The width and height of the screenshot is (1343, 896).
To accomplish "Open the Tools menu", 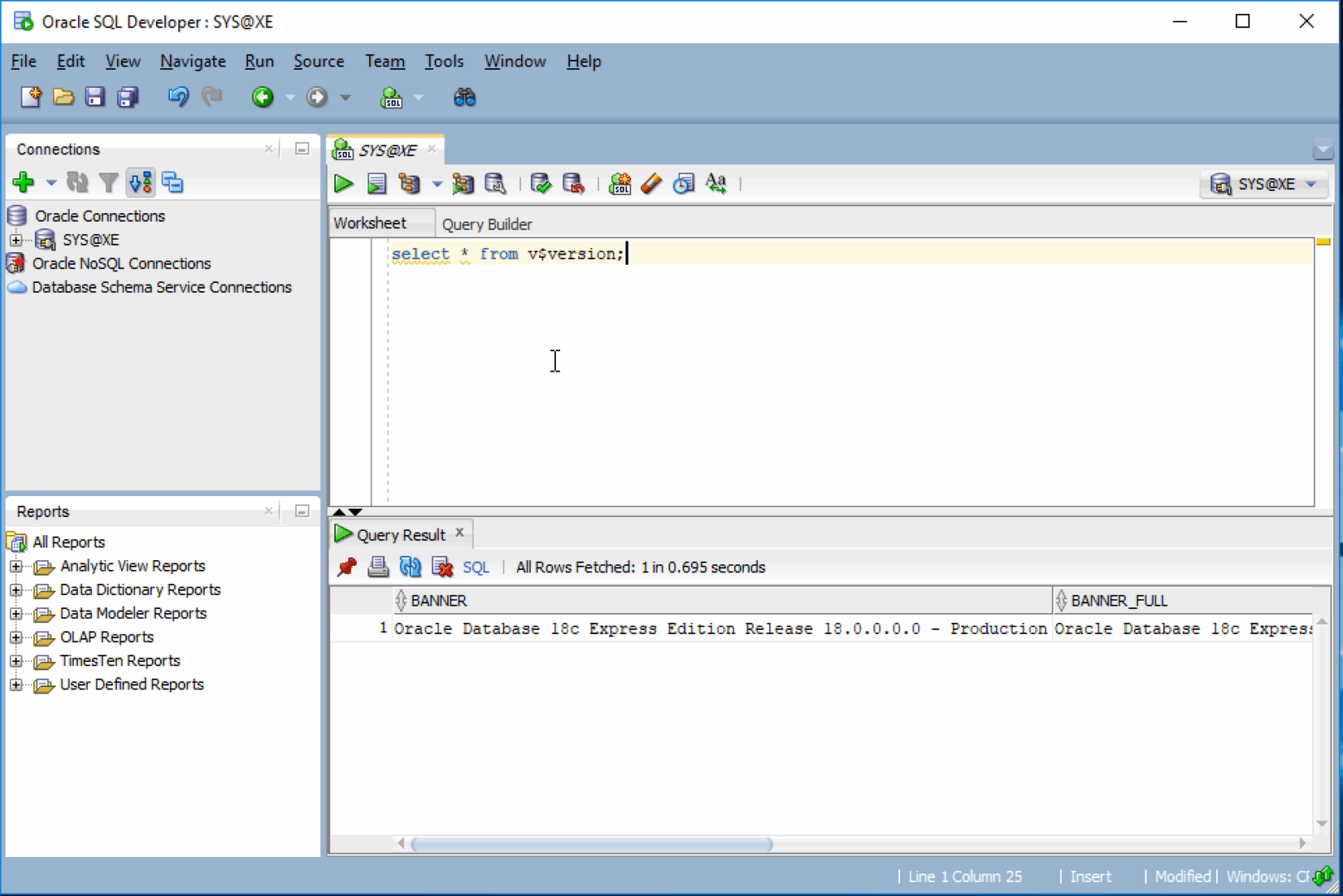I will (x=444, y=61).
